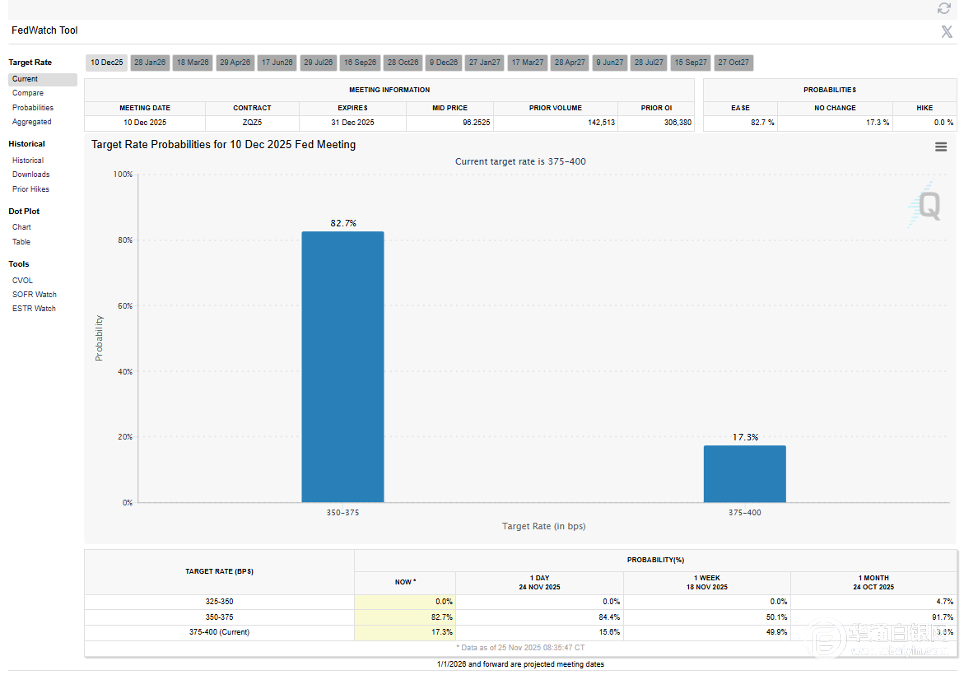The width and height of the screenshot is (964, 676).
Task: Click the X (Twitter) share icon
Action: 946,31
